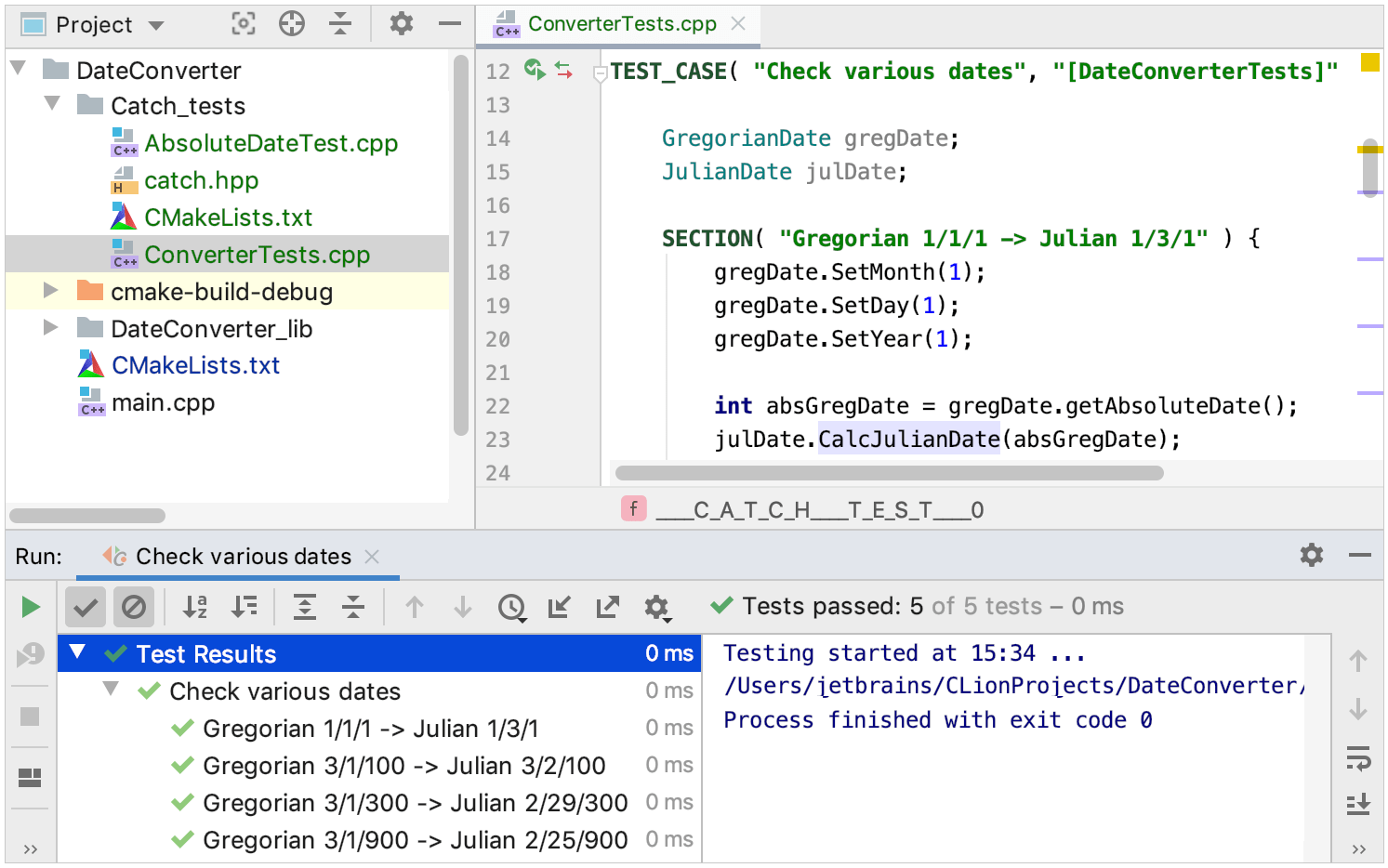Close the Check various dates run tab
This screenshot has width=1388, height=868.
click(372, 557)
